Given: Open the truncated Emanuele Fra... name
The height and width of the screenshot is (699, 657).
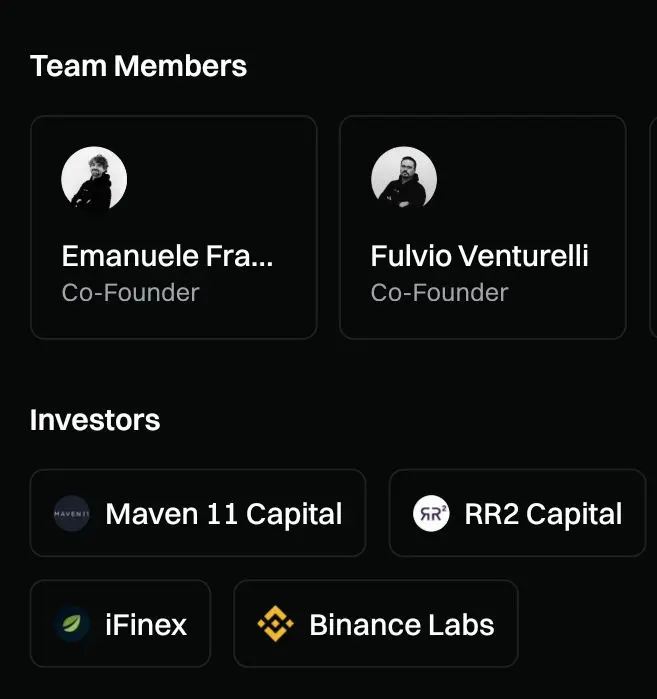Looking at the screenshot, I should tap(167, 256).
